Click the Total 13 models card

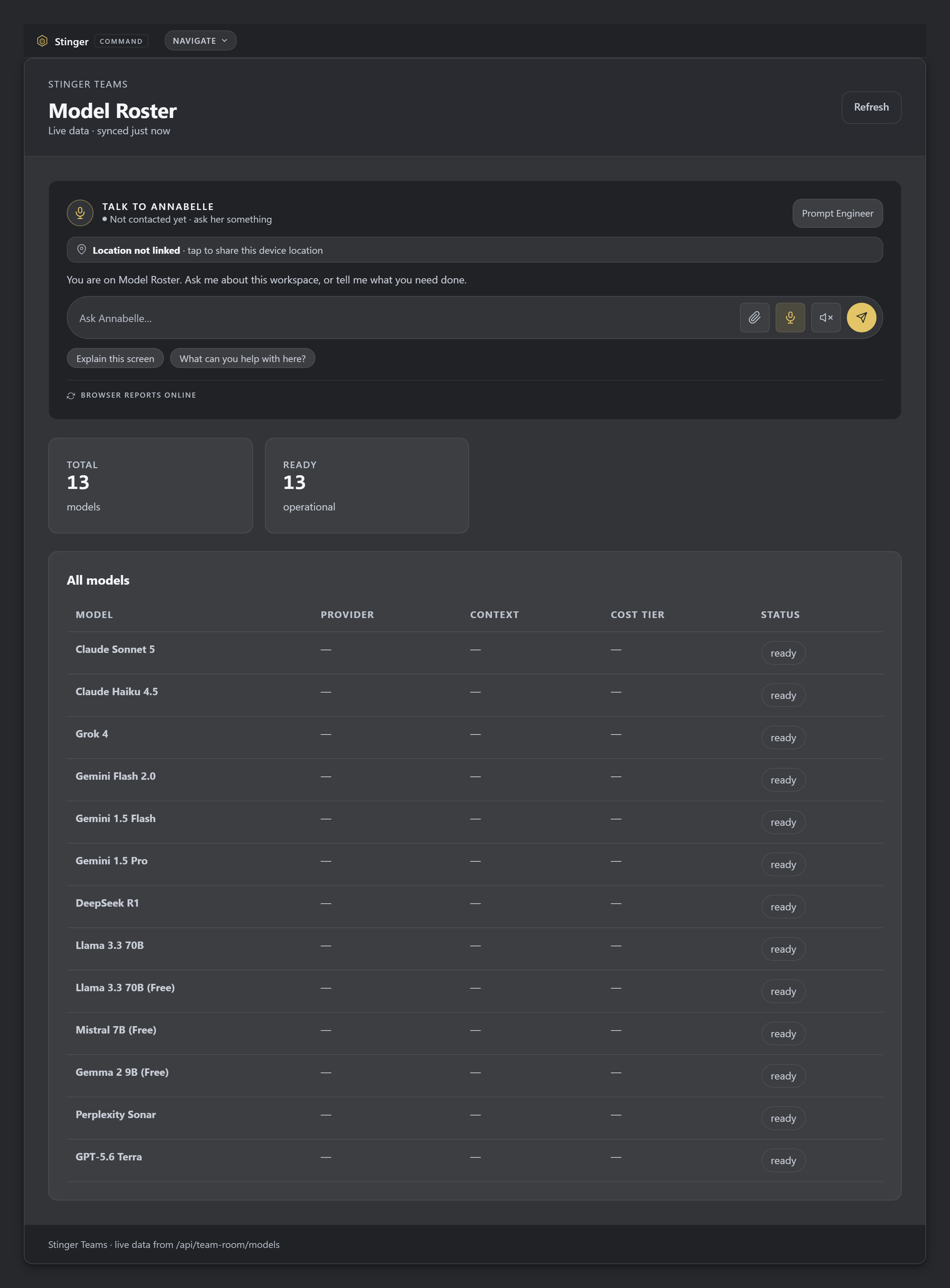point(151,486)
